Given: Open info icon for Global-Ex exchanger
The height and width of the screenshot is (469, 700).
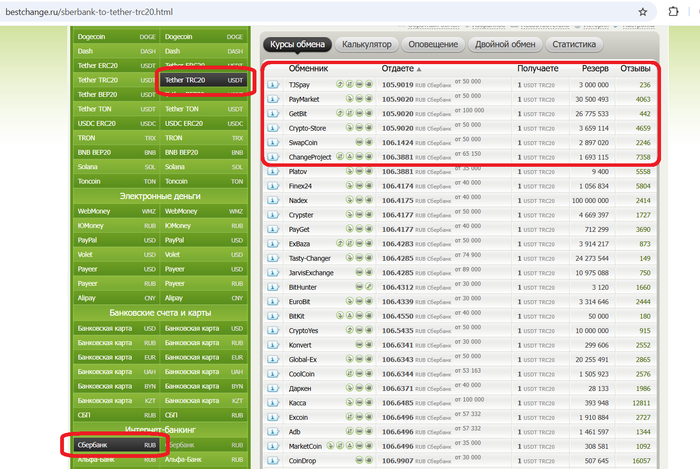Looking at the screenshot, I should point(273,360).
